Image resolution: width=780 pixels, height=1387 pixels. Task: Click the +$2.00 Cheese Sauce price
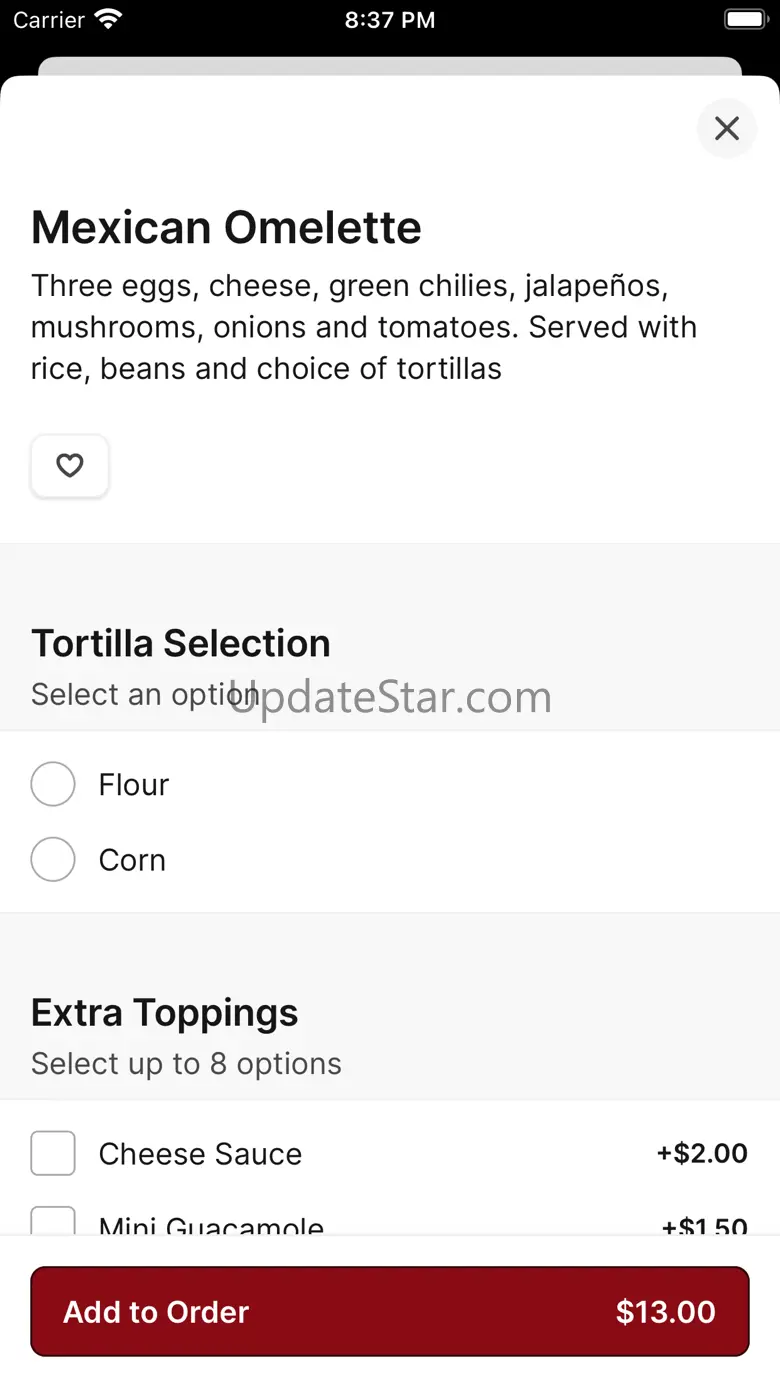pos(702,1153)
